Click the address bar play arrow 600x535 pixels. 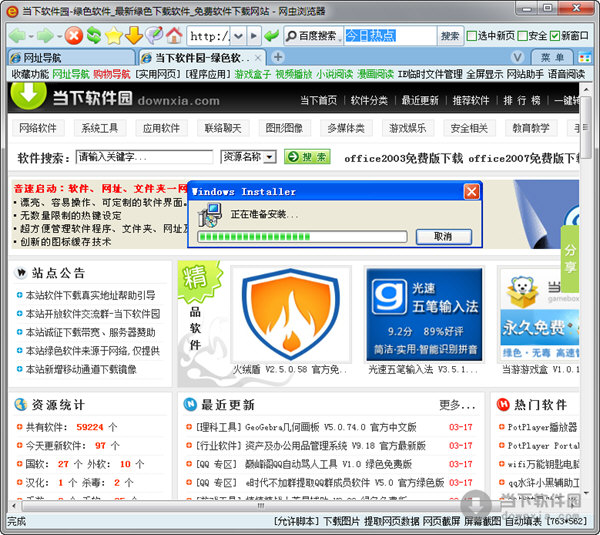point(254,36)
